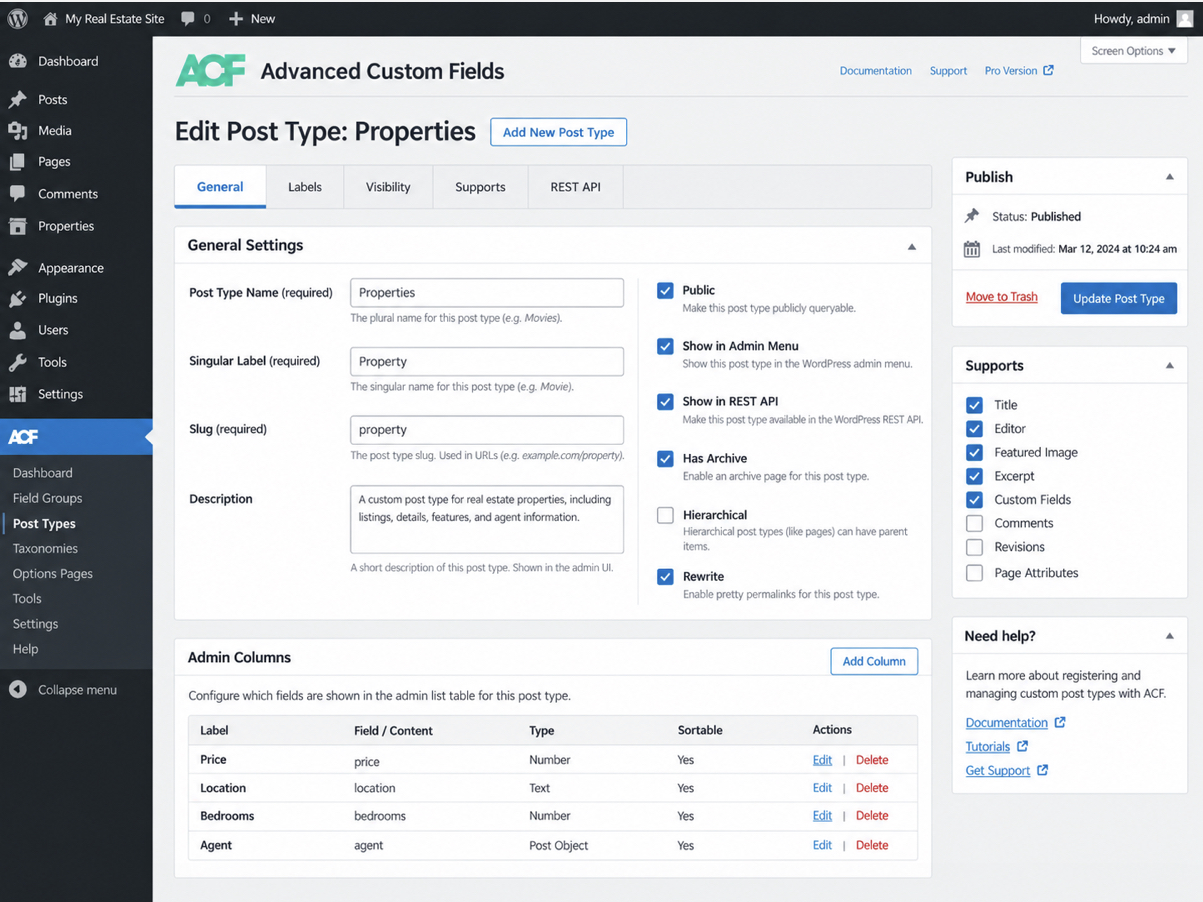The height and width of the screenshot is (902, 1203).
Task: Toggle Show in REST API checkbox
Action: [665, 401]
